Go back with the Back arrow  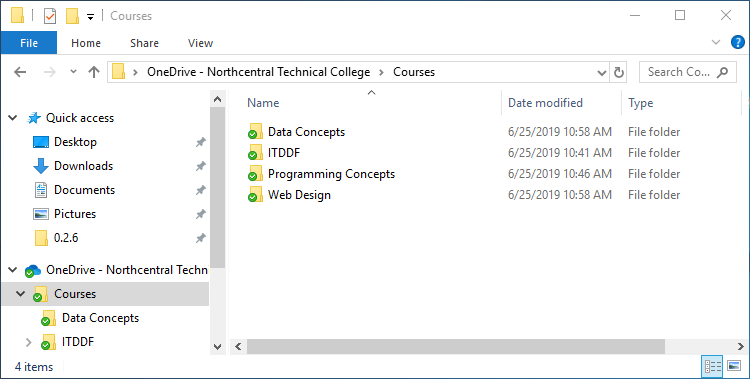tap(20, 72)
